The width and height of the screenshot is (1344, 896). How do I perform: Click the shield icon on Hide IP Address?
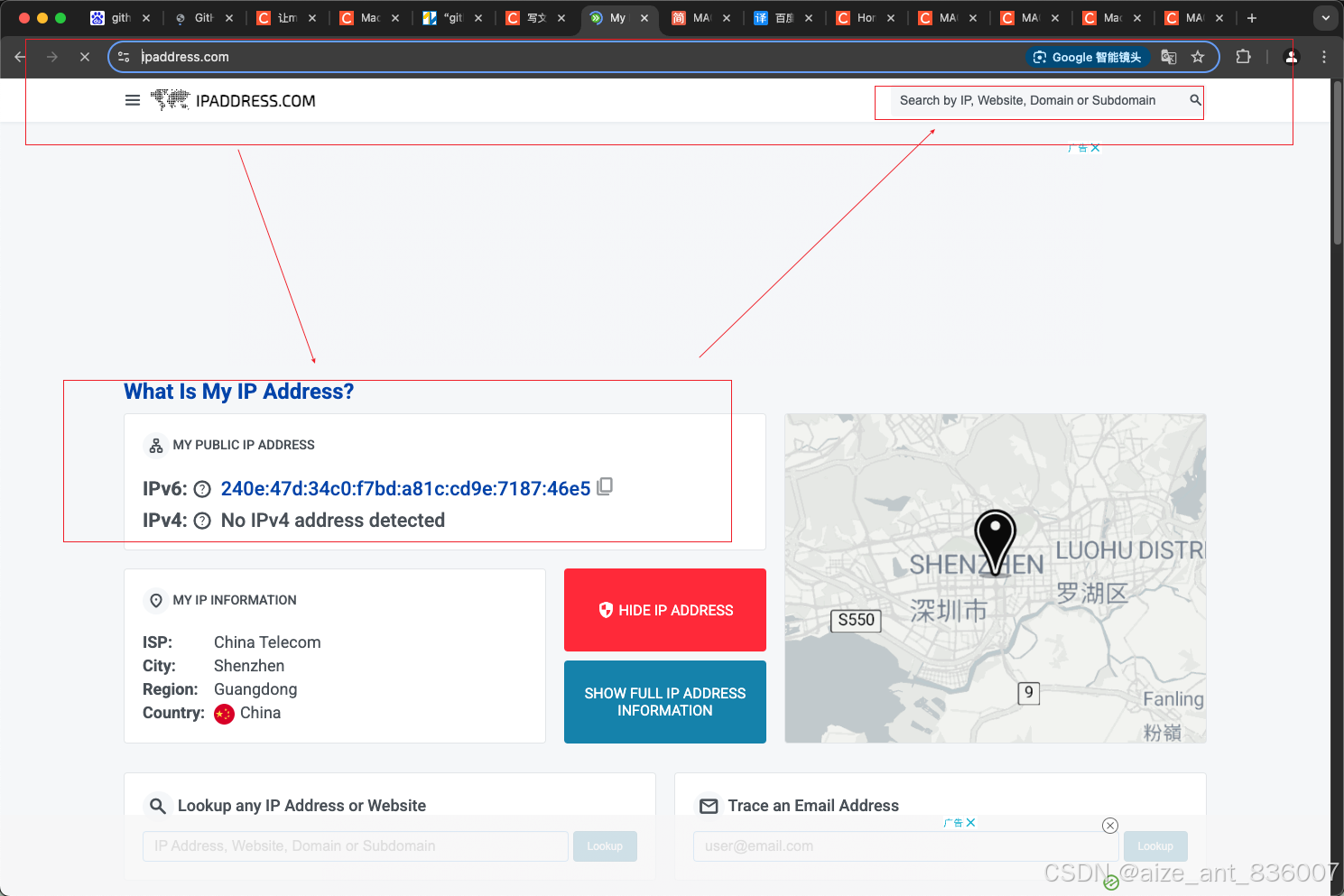pos(606,610)
